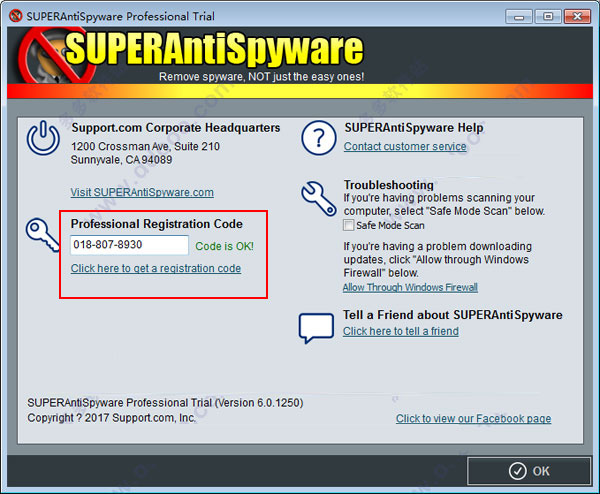Click the speech bubble Tell a Friend icon
This screenshot has width=600, height=494.
pos(316,328)
